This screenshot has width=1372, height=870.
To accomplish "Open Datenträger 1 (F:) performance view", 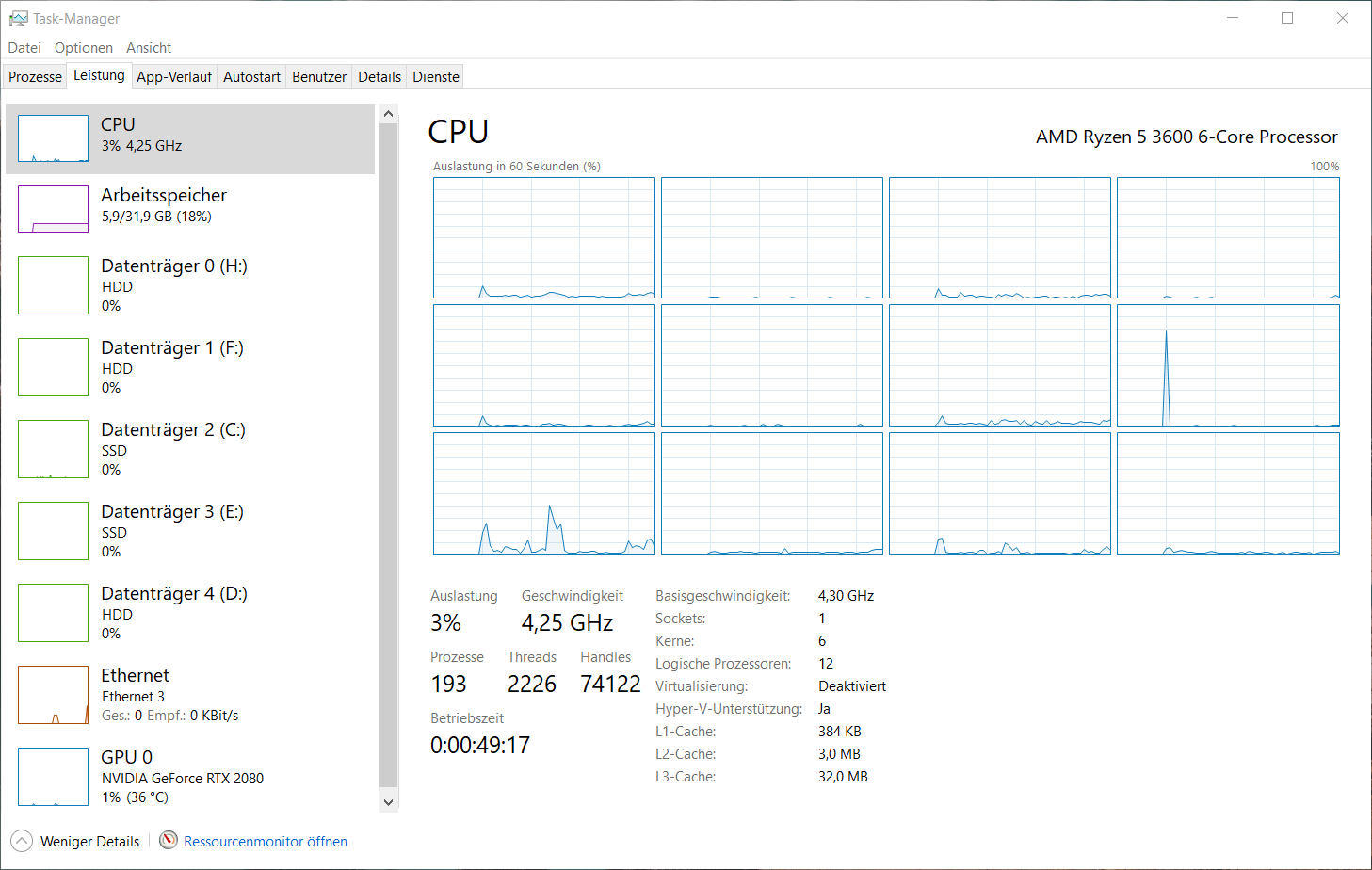I will (x=190, y=367).
